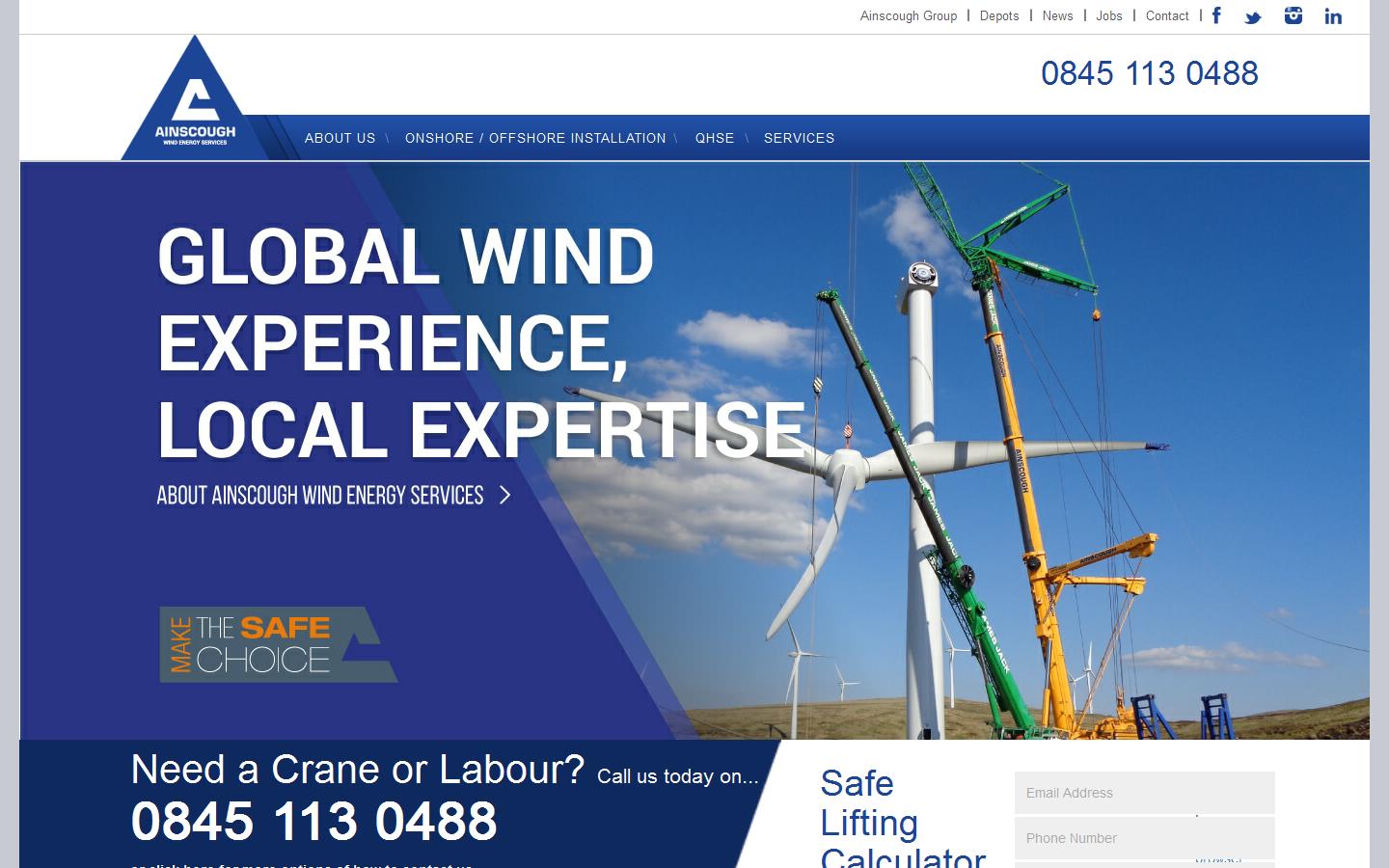Click the arrow next to About Ainscough Wind Energy Services
The image size is (1389, 868).
[504, 495]
